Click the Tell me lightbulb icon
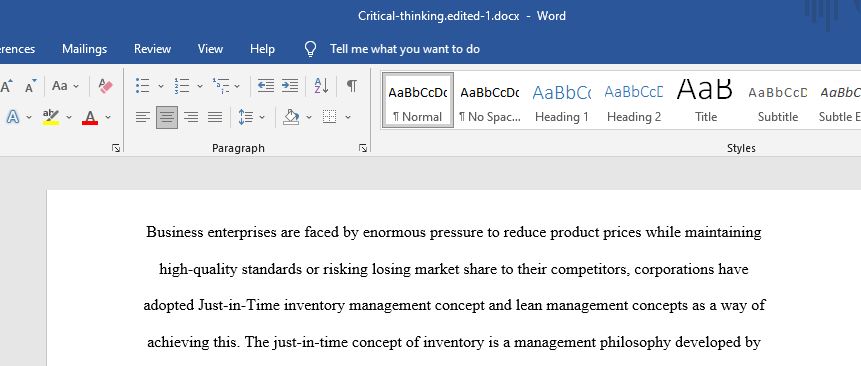Image resolution: width=861 pixels, height=366 pixels. pos(311,49)
